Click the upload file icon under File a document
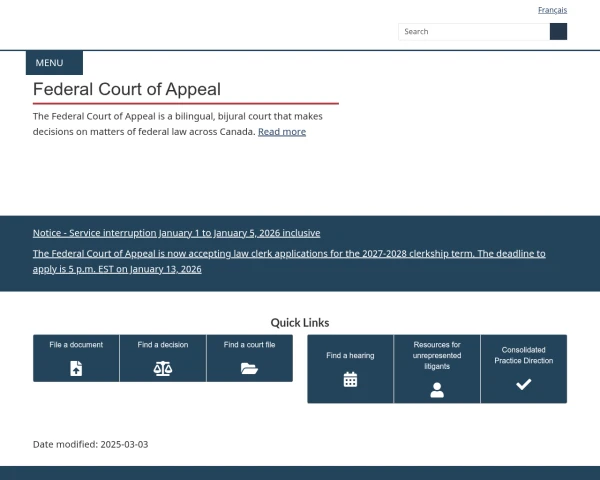The height and width of the screenshot is (480, 600). point(76,369)
